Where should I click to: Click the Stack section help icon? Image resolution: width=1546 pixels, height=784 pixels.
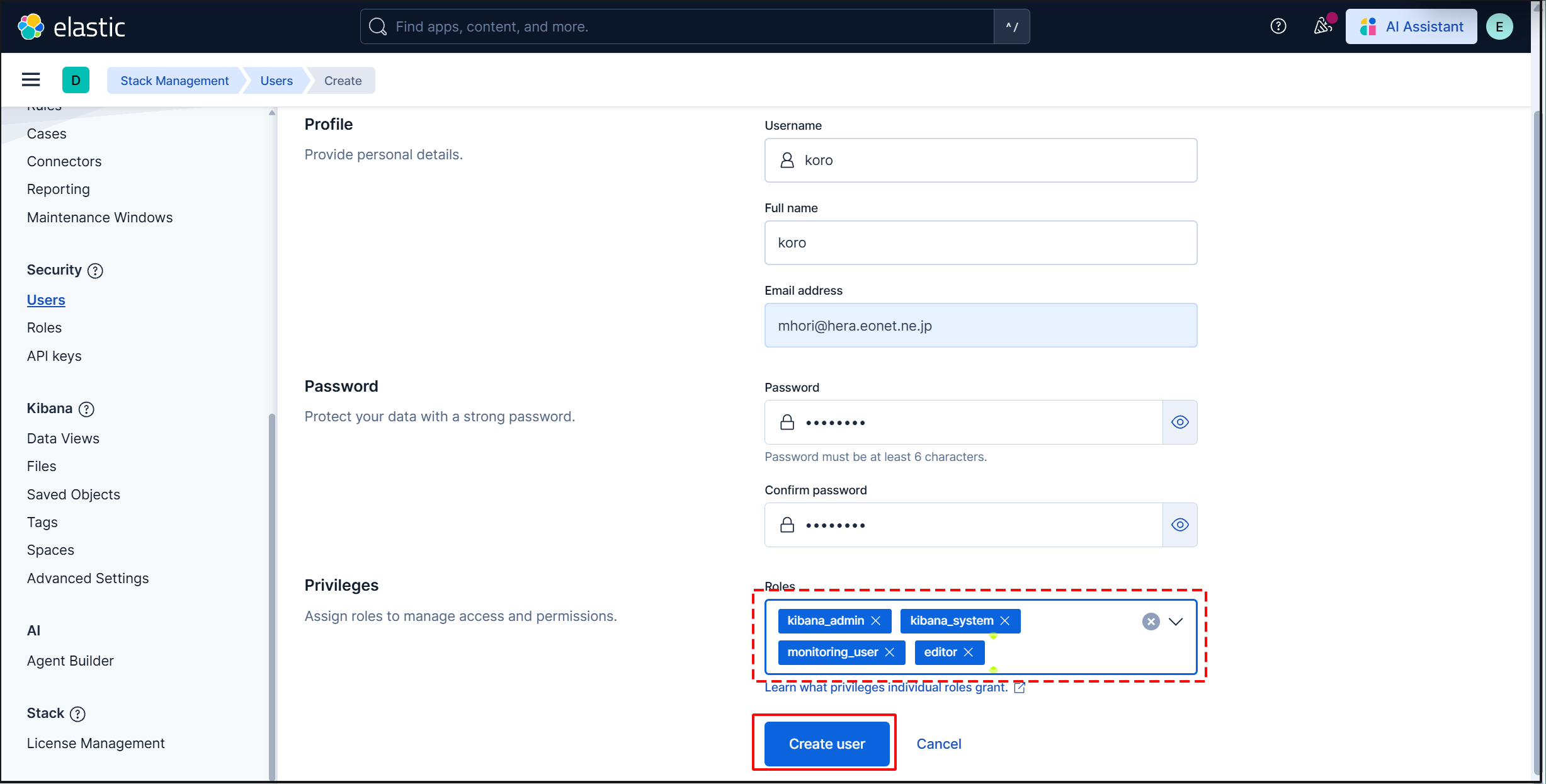[x=77, y=714]
